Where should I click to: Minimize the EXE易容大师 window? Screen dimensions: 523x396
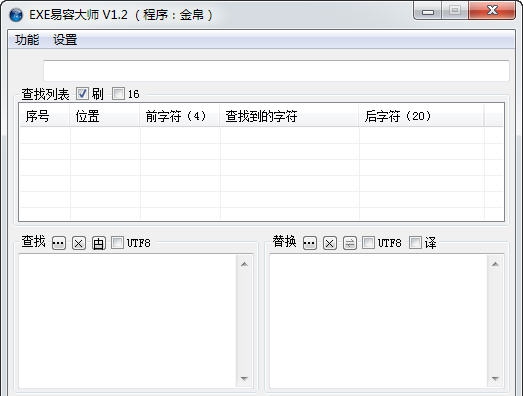428,11
